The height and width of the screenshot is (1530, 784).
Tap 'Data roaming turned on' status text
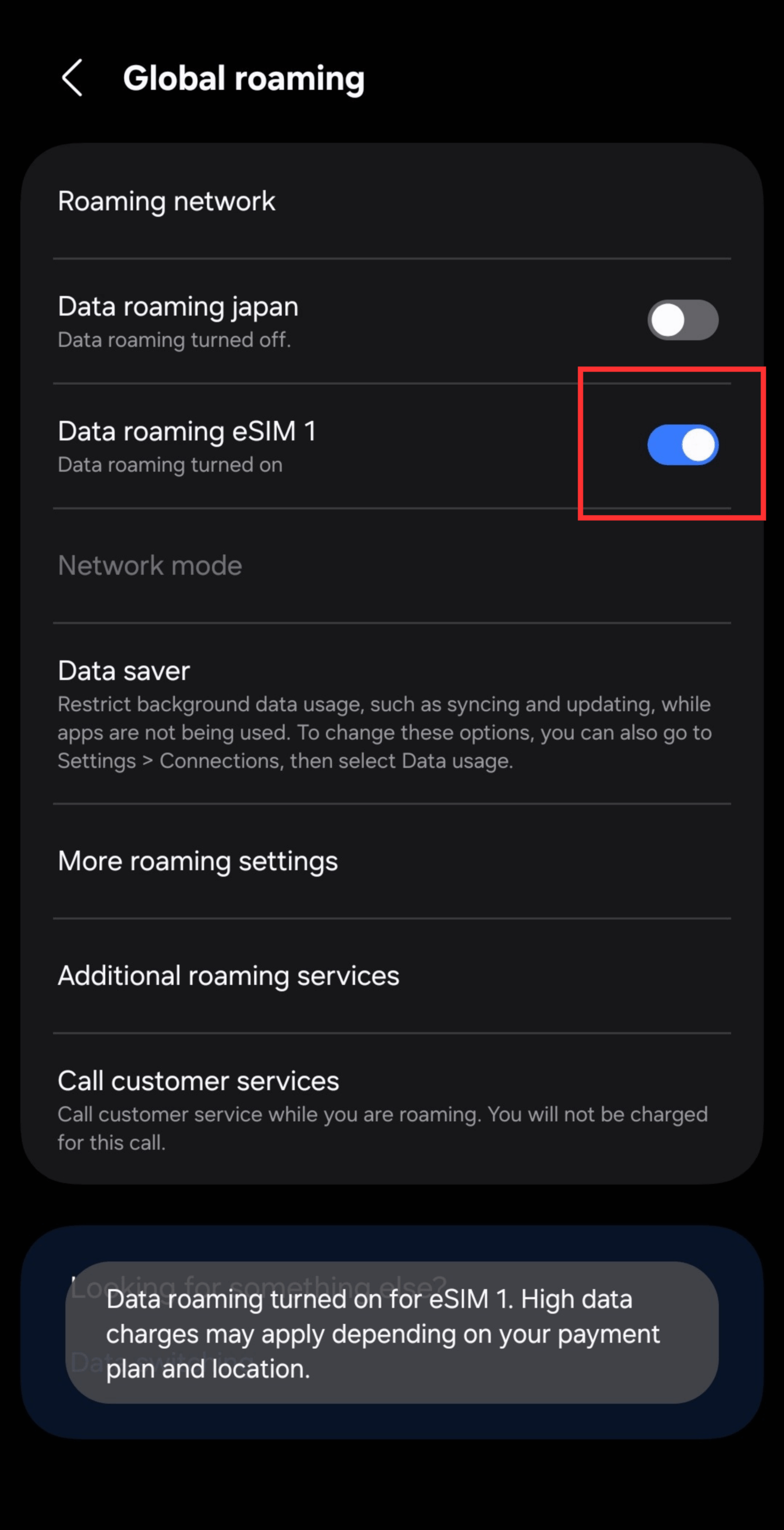coord(170,465)
